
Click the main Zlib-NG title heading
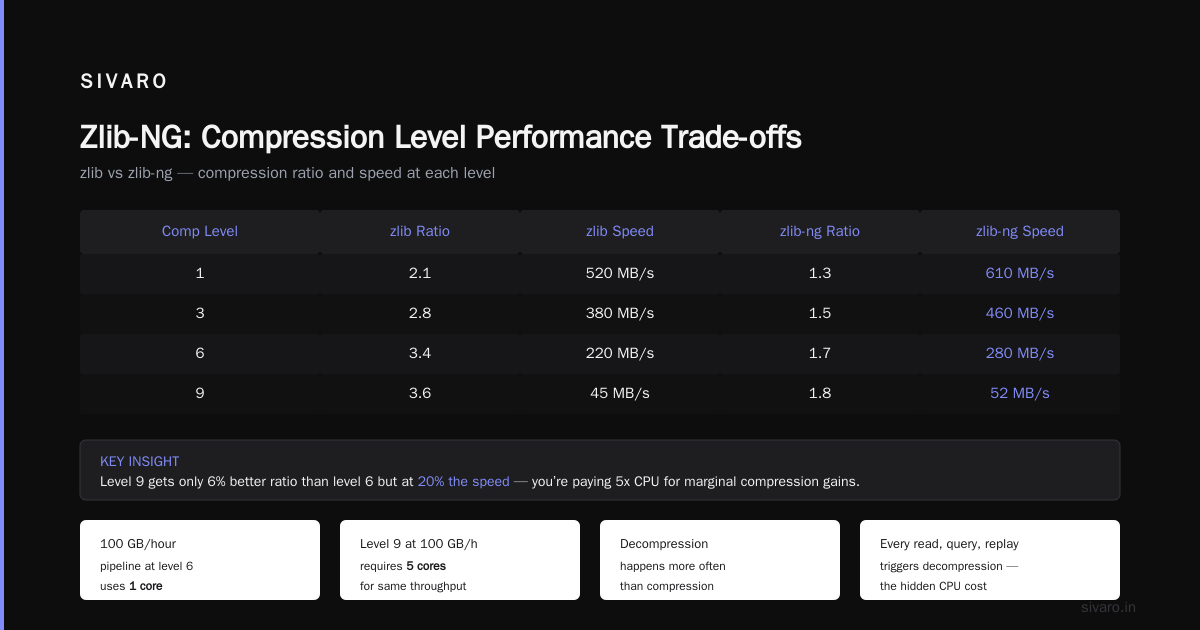[x=441, y=137]
